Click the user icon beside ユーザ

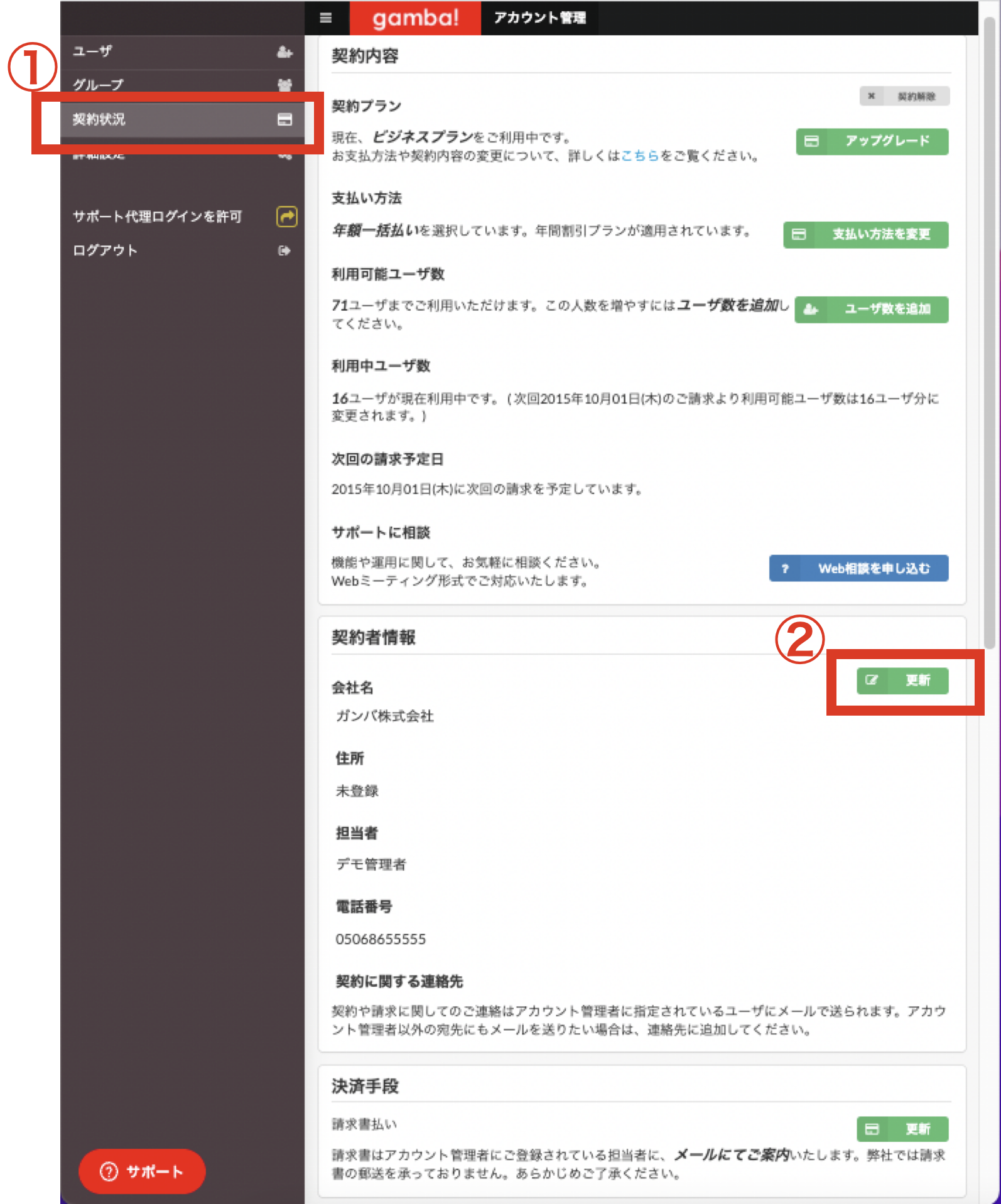[284, 51]
